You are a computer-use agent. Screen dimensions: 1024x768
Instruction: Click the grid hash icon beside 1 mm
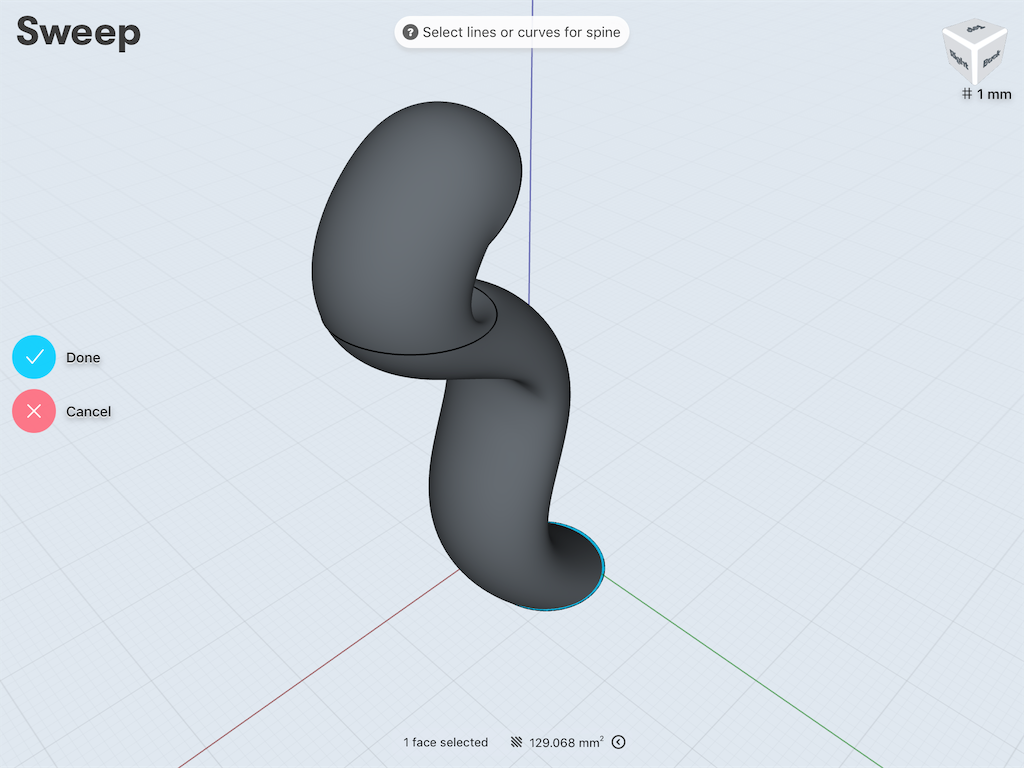(x=967, y=94)
